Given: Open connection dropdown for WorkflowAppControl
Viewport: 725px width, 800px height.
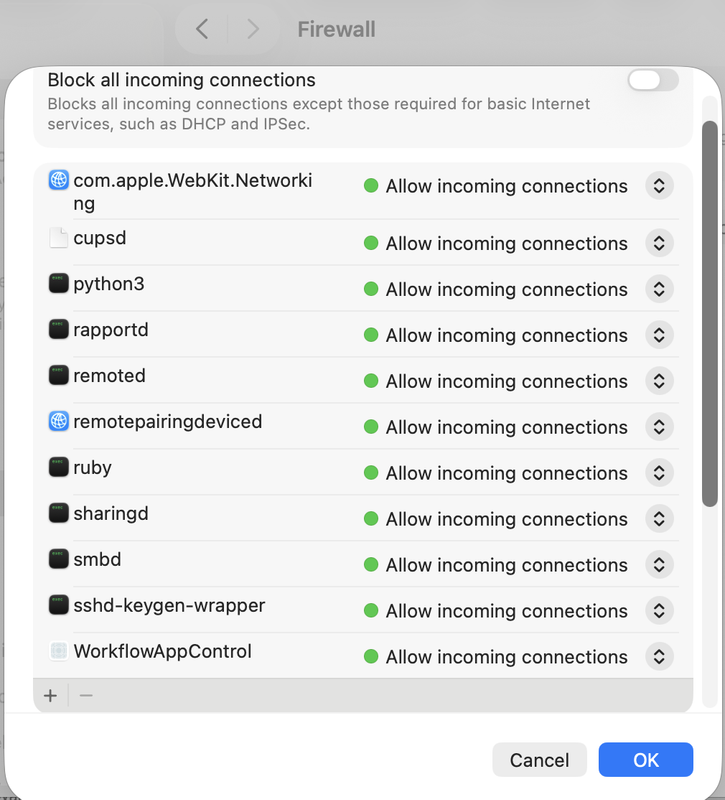Looking at the screenshot, I should point(659,656).
